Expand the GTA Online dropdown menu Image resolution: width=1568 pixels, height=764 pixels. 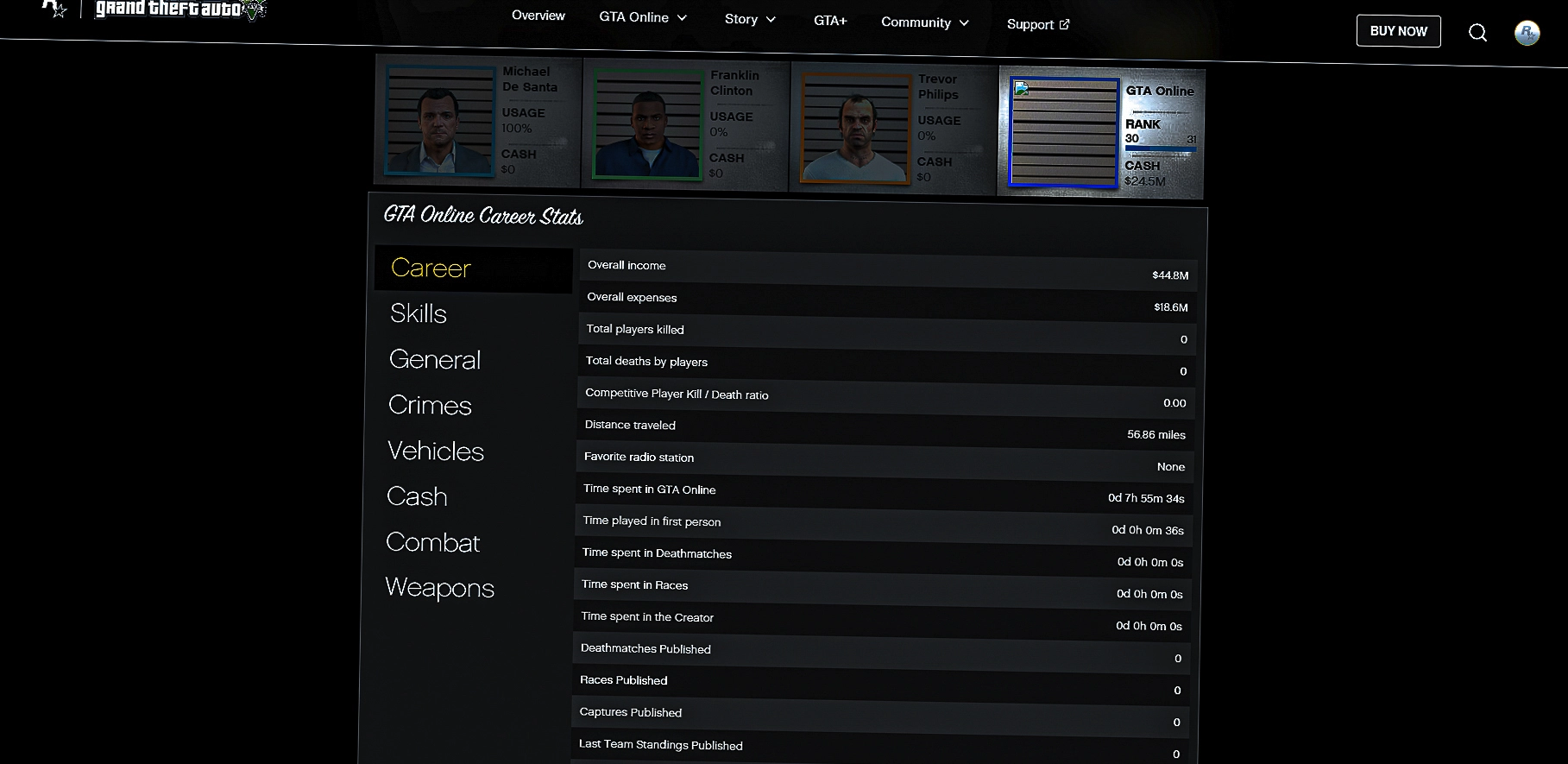click(643, 17)
